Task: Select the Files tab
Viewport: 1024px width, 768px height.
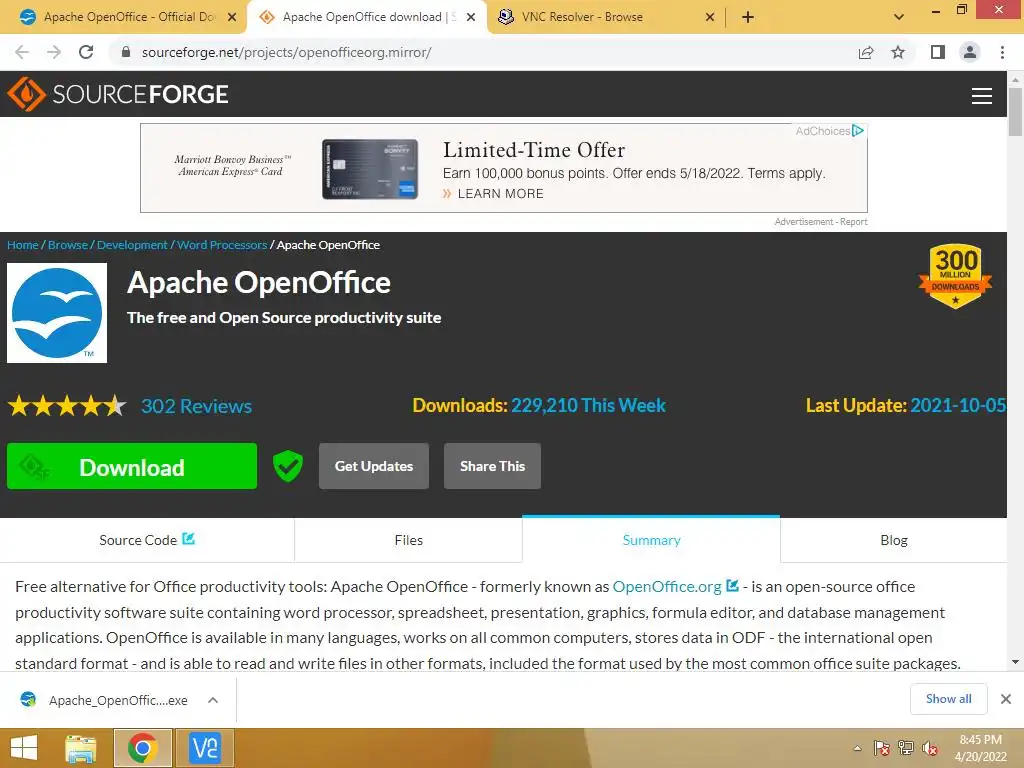Action: 409,540
